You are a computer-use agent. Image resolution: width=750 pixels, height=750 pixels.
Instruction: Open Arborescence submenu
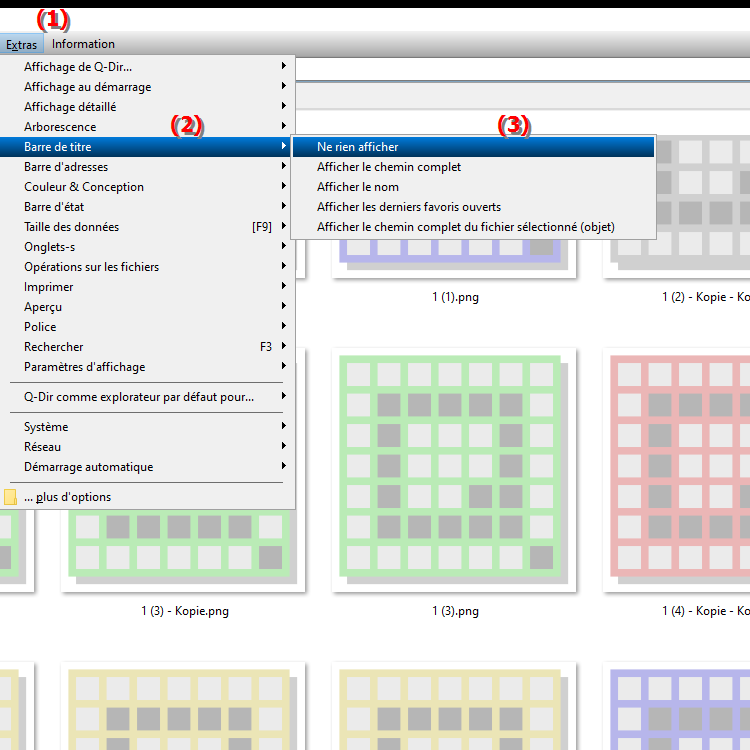click(147, 127)
